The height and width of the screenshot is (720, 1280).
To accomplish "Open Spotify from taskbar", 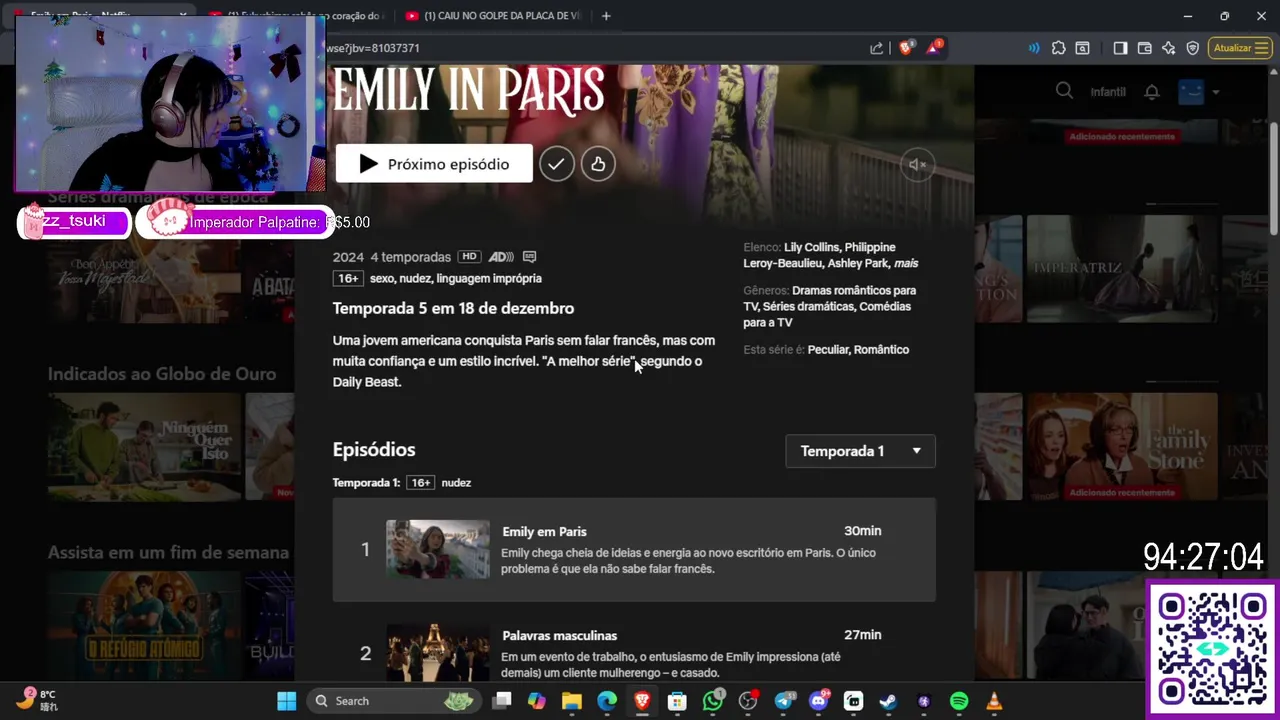I will coord(959,701).
